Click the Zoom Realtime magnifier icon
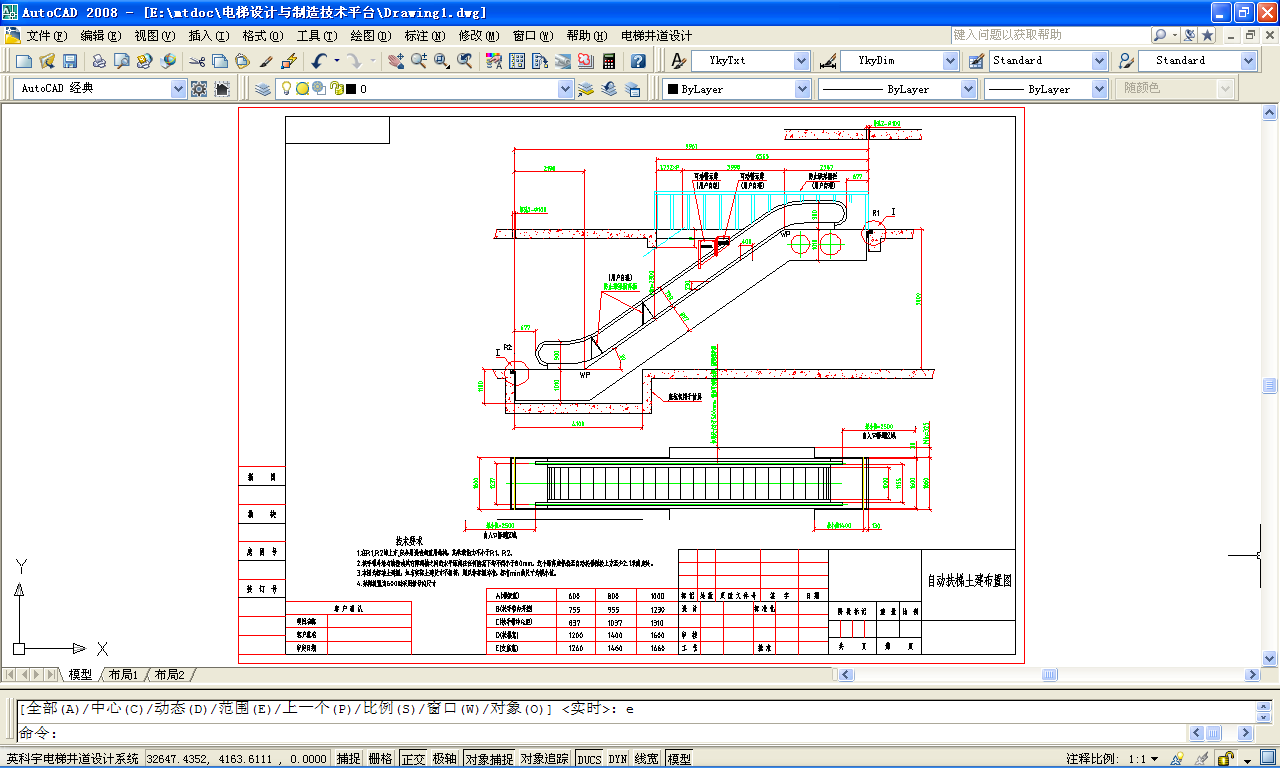Viewport: 1280px width, 768px height. (x=418, y=61)
